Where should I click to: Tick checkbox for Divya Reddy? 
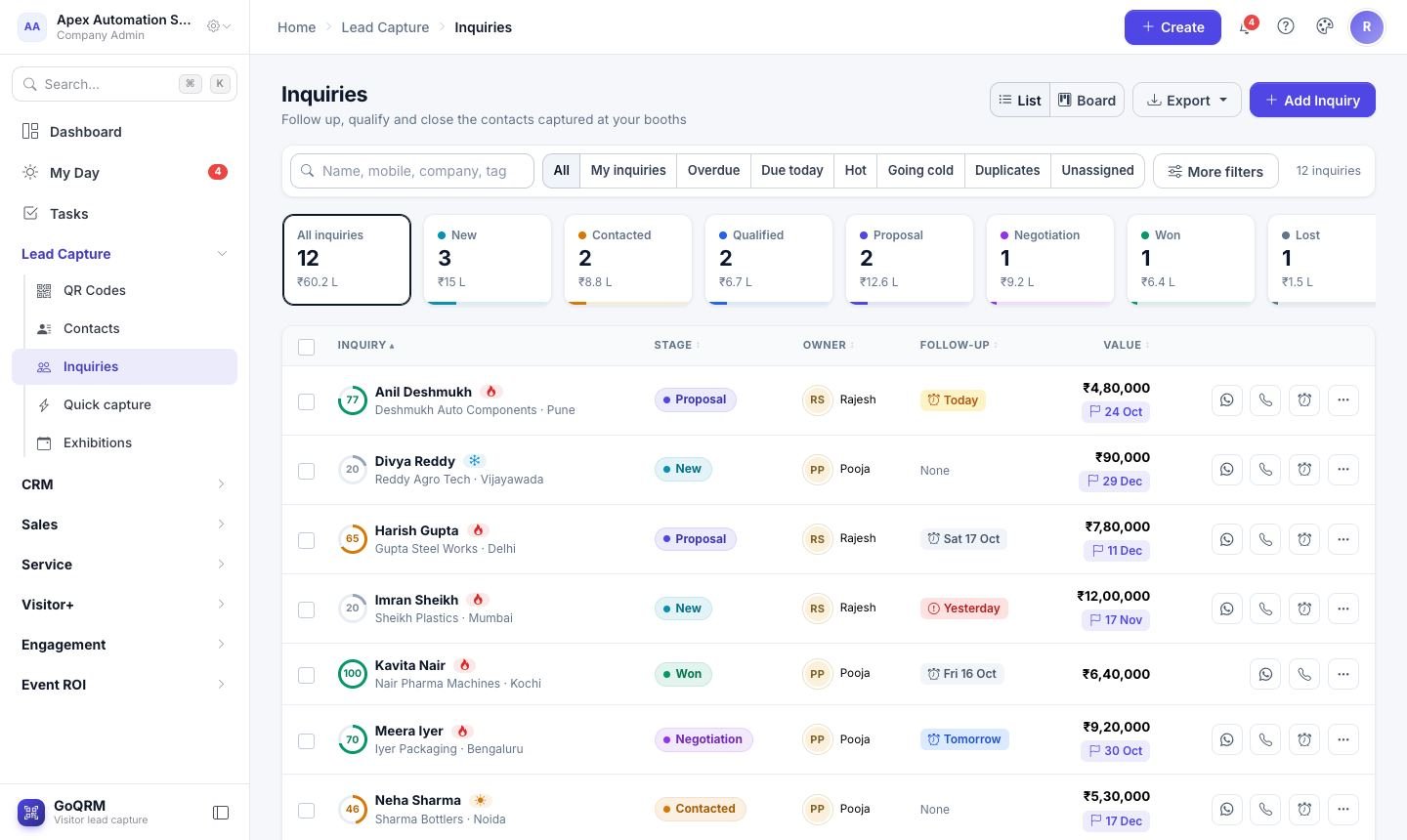[x=307, y=471]
